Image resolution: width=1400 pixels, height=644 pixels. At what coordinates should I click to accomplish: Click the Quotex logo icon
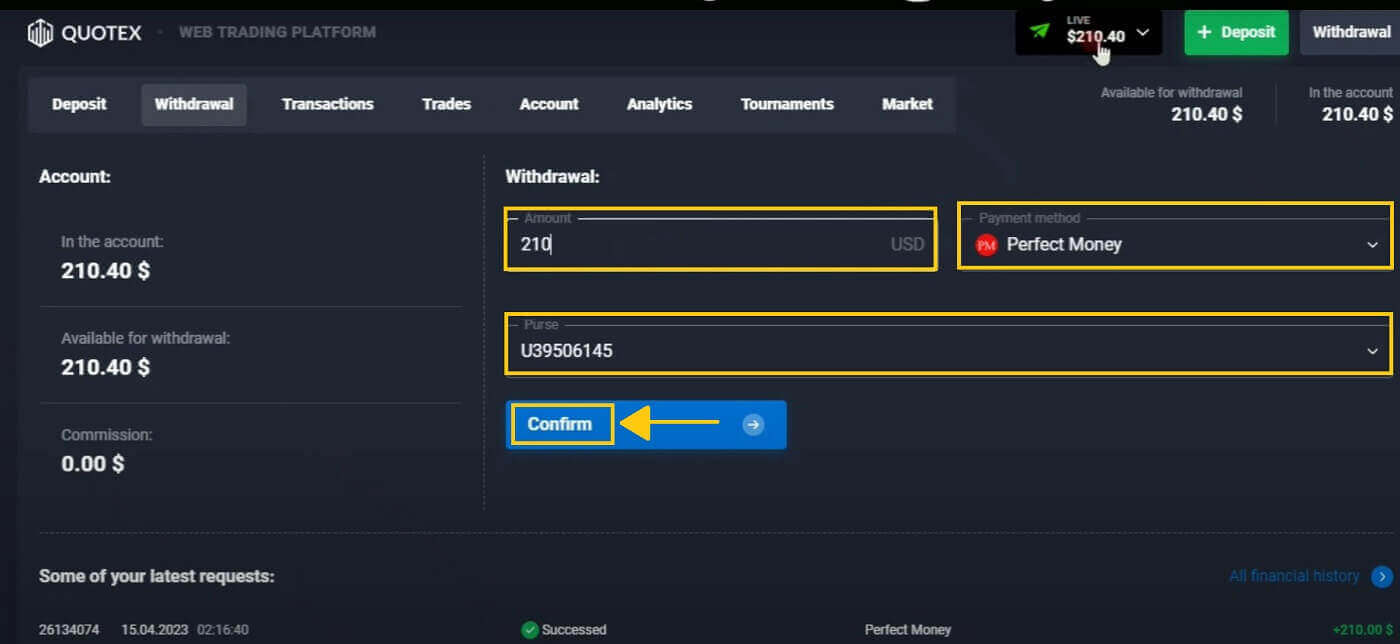pos(40,33)
